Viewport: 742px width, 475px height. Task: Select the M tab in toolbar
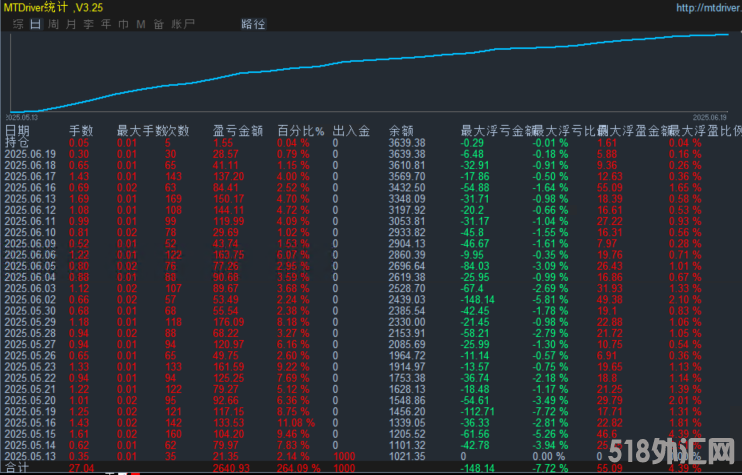click(x=140, y=23)
